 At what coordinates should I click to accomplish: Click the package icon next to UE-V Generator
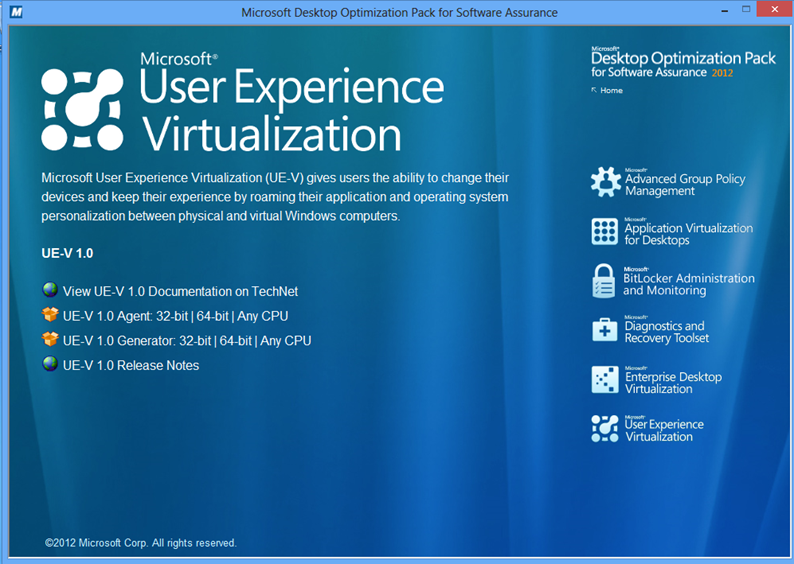pos(50,340)
